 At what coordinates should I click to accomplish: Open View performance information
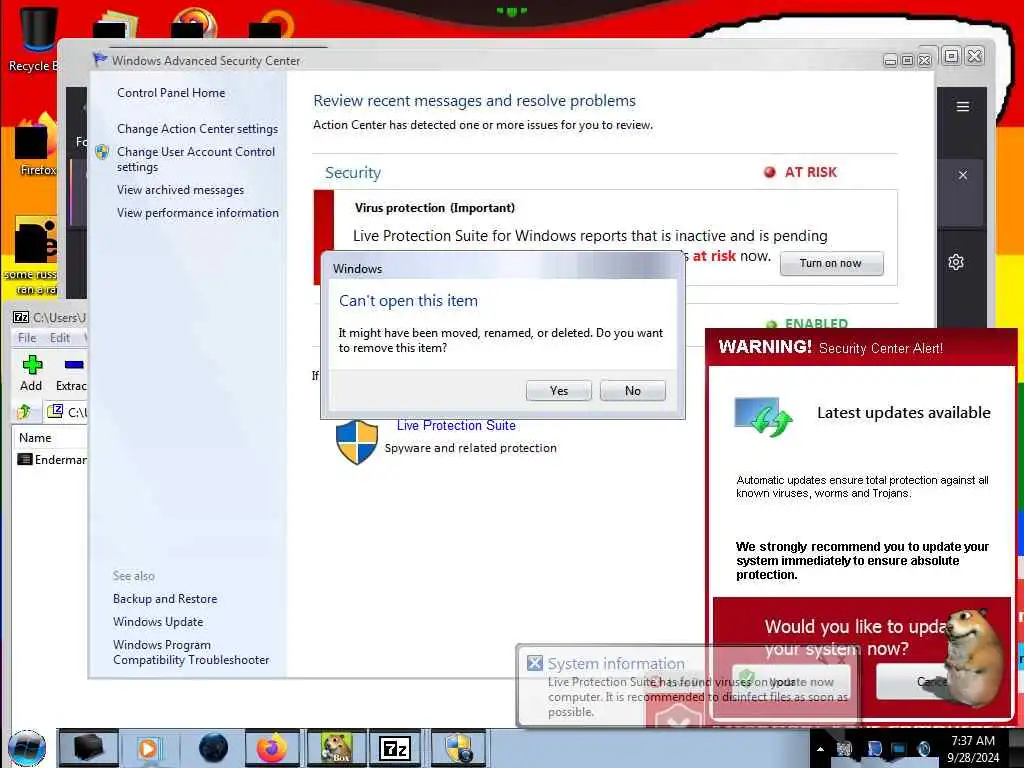coord(198,213)
